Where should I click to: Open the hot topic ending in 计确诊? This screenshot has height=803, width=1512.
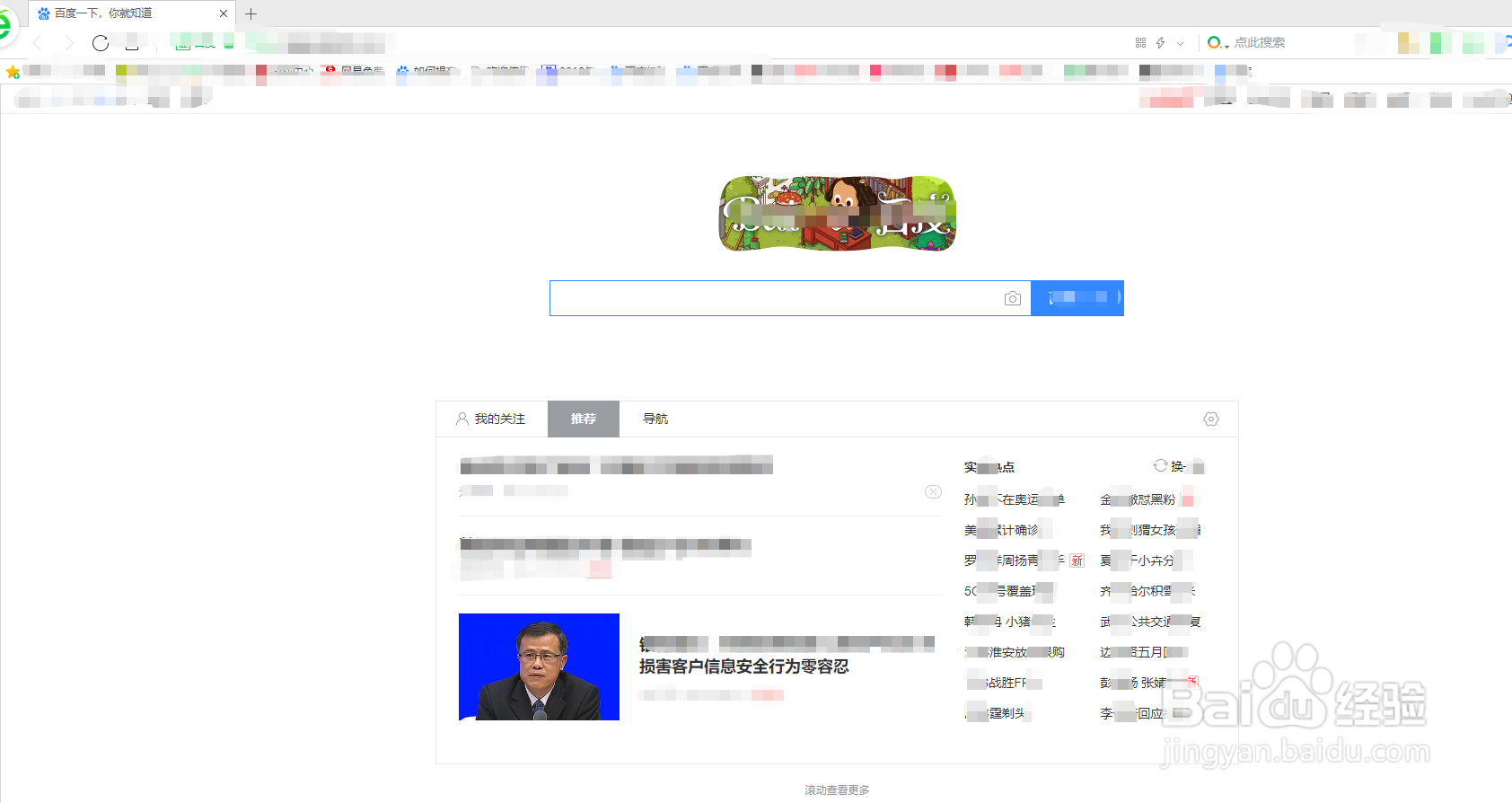pos(1002,530)
